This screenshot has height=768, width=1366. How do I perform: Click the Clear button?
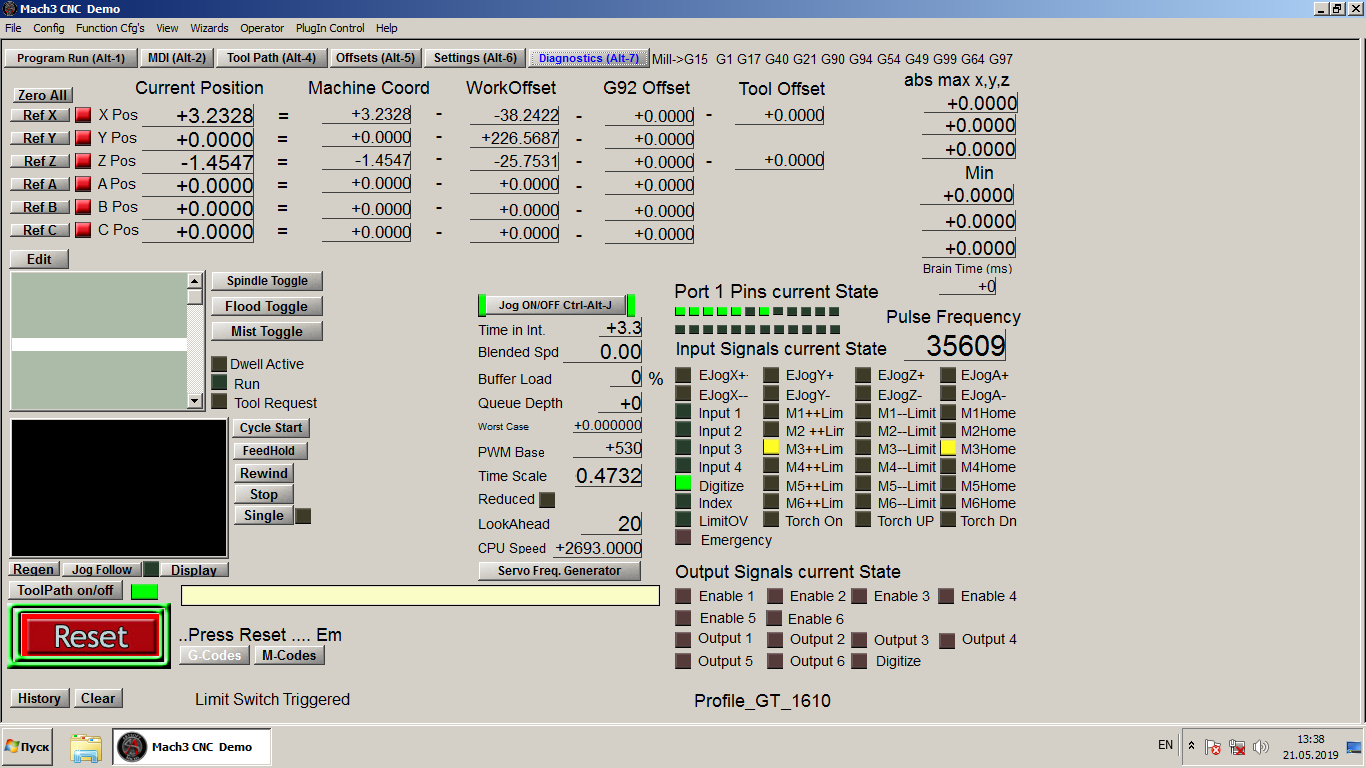click(x=98, y=698)
